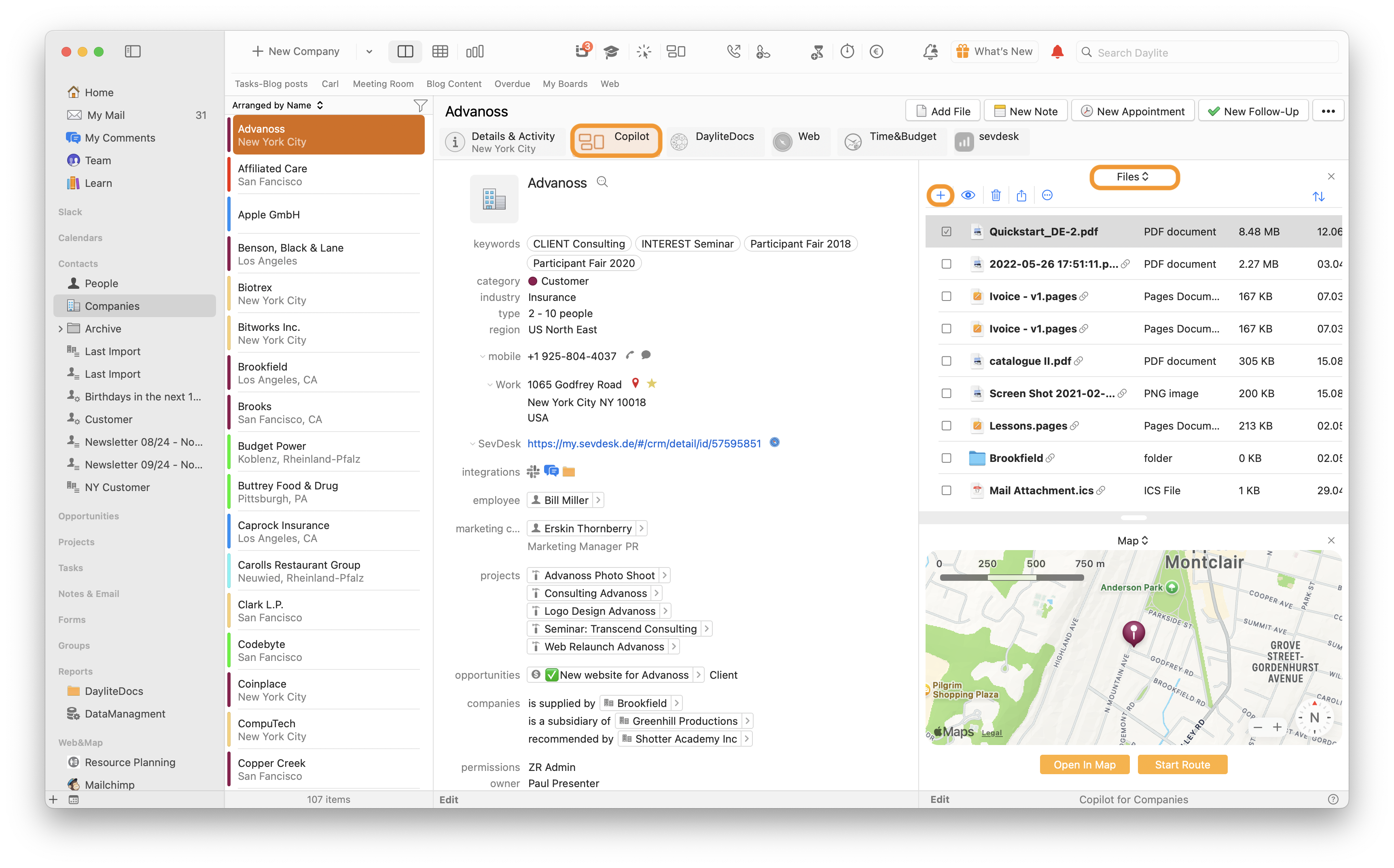Open the filter funnel in company list
1394x868 pixels.
420,105
